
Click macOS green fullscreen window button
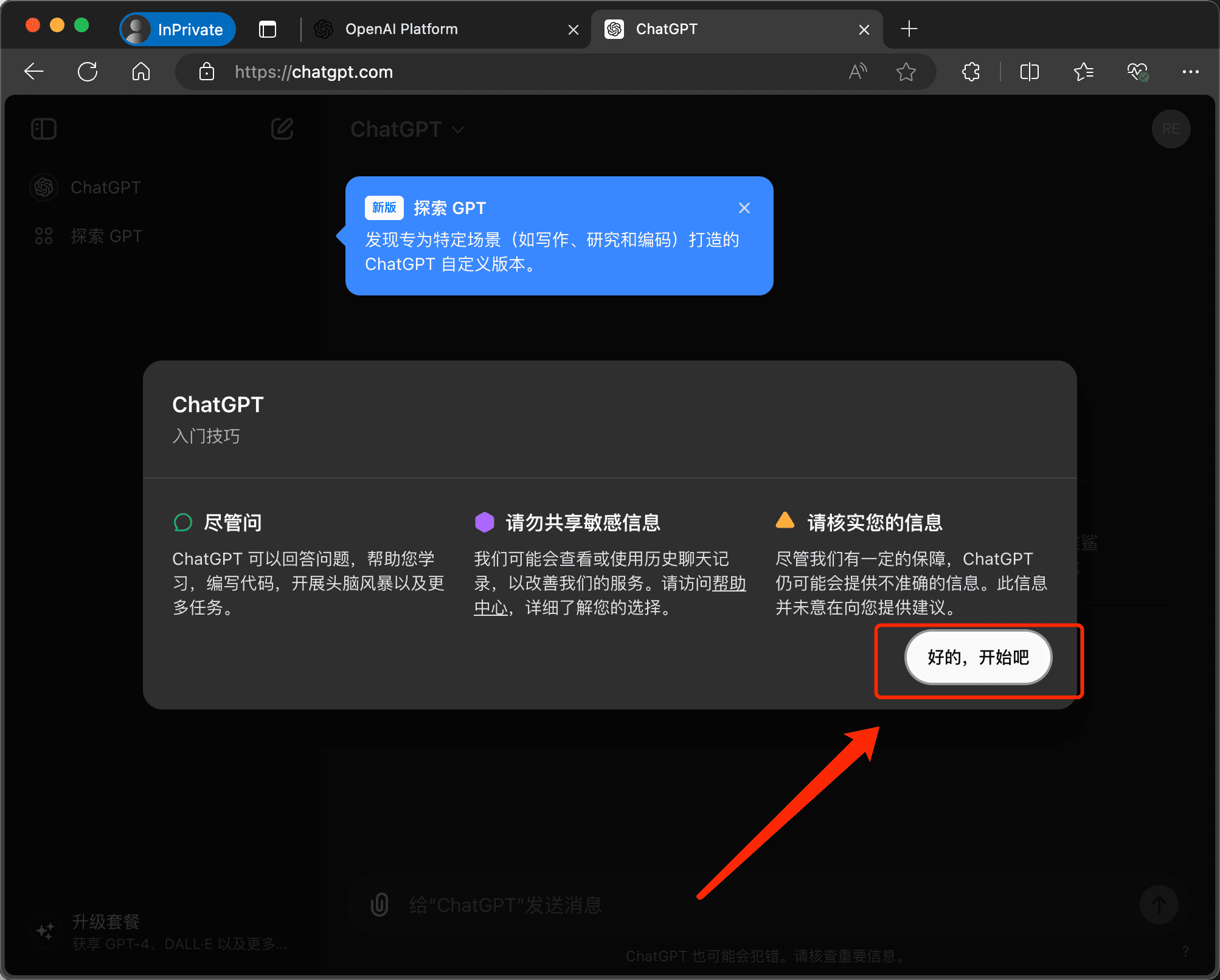coord(81,25)
